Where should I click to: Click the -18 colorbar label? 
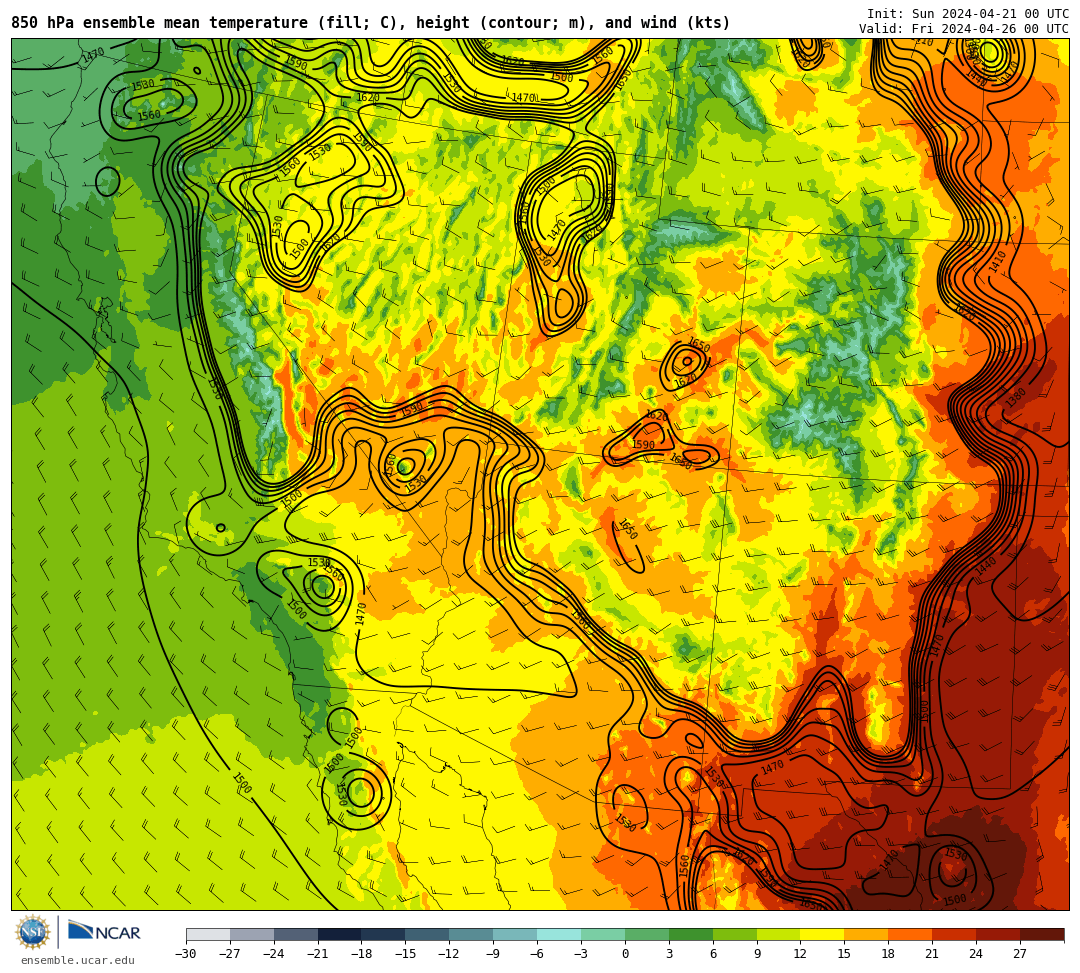tap(362, 954)
